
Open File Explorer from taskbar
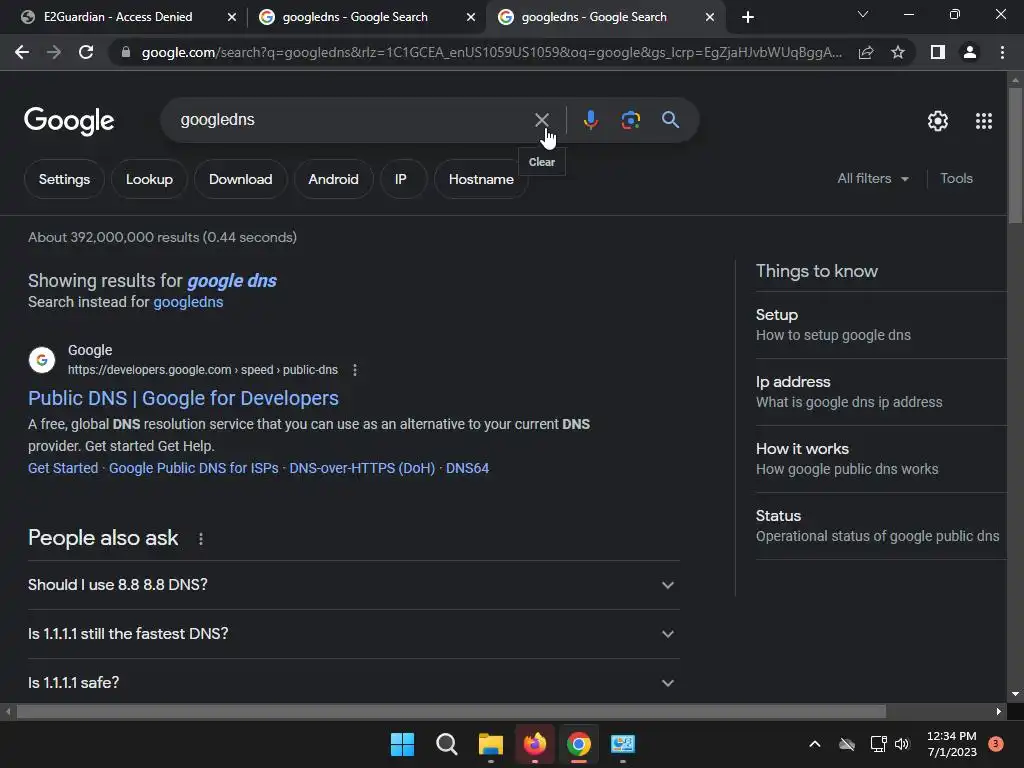tap(490, 744)
